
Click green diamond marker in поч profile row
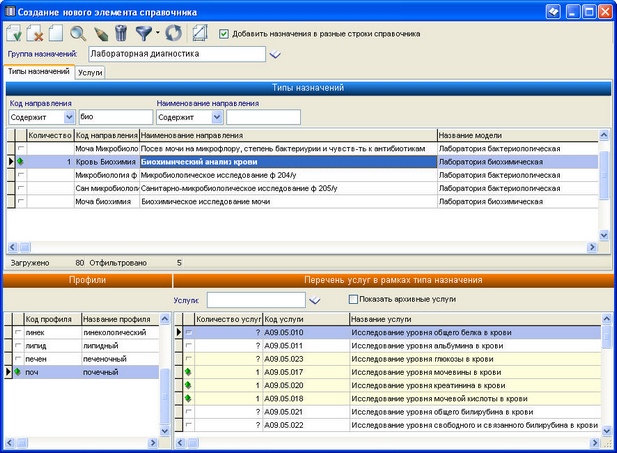(x=18, y=372)
